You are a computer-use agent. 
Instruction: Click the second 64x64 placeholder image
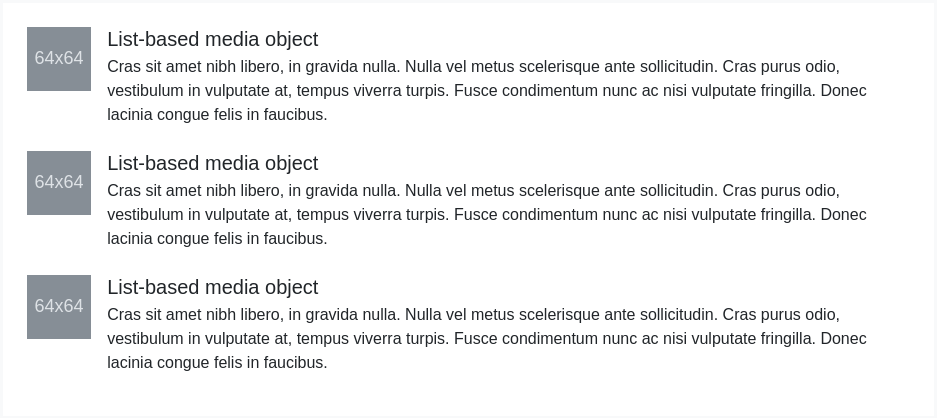59,183
